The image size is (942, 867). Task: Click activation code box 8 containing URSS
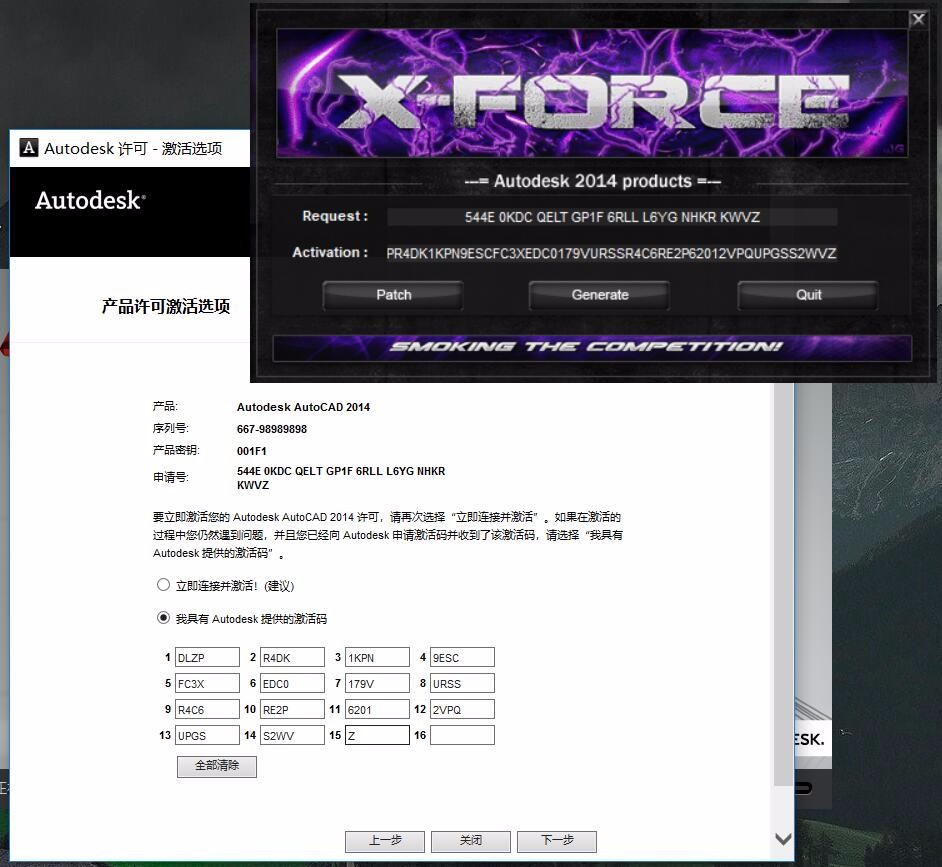tap(463, 683)
